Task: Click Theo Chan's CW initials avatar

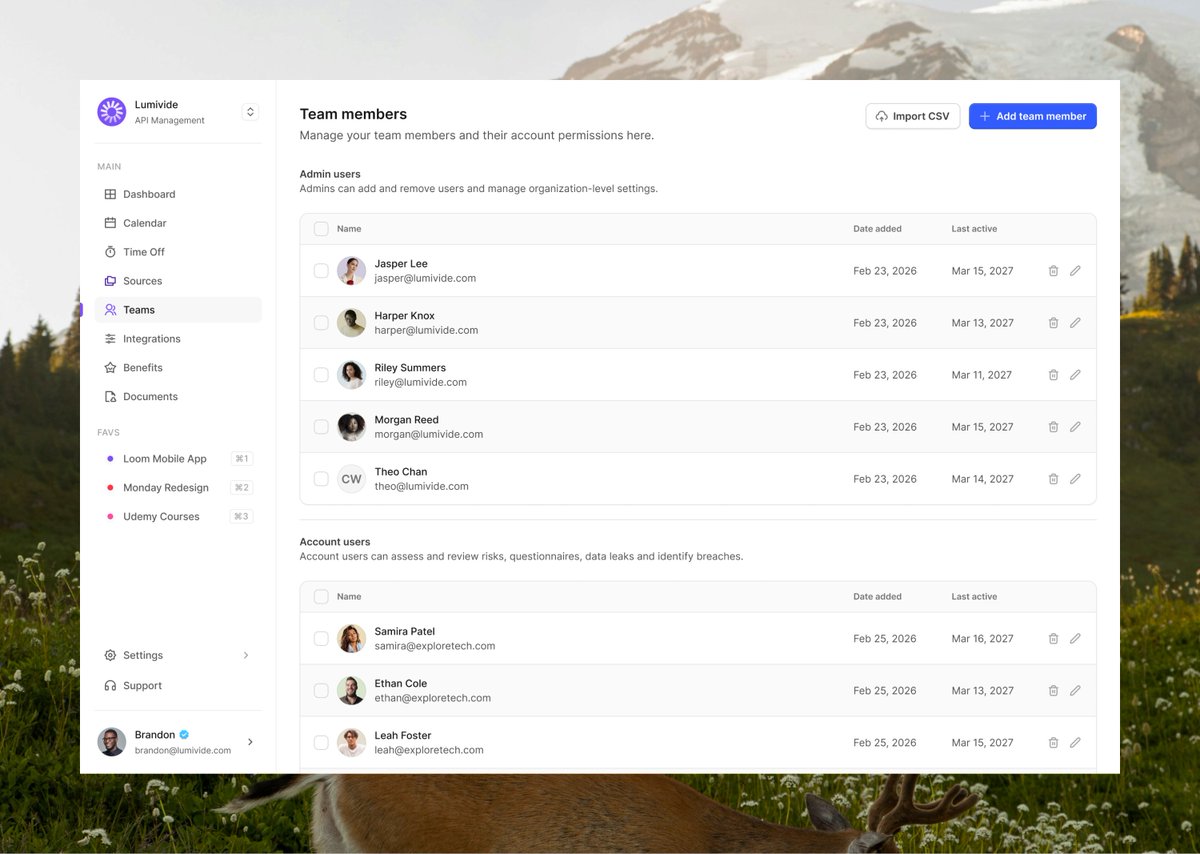Action: 351,479
